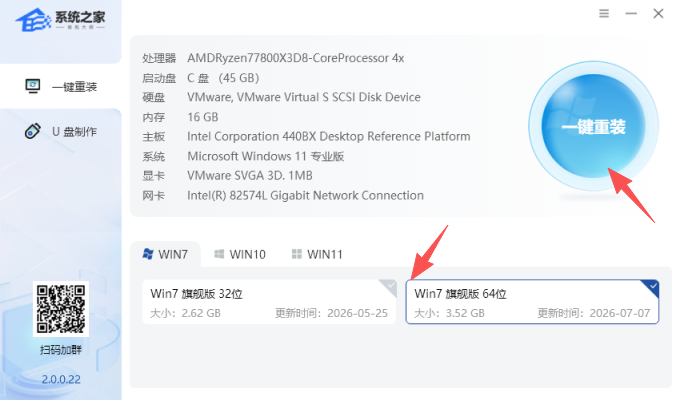Image resolution: width=679 pixels, height=400 pixels.
Task: Close the 系统之家 window
Action: tap(658, 14)
